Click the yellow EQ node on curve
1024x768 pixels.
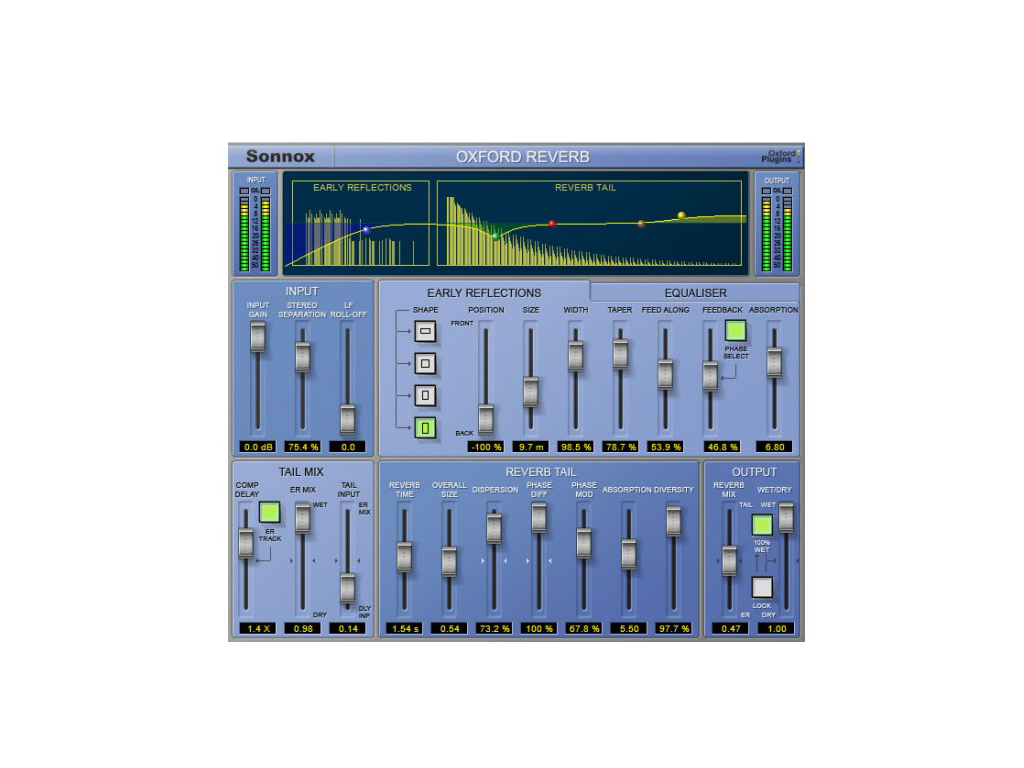click(682, 215)
